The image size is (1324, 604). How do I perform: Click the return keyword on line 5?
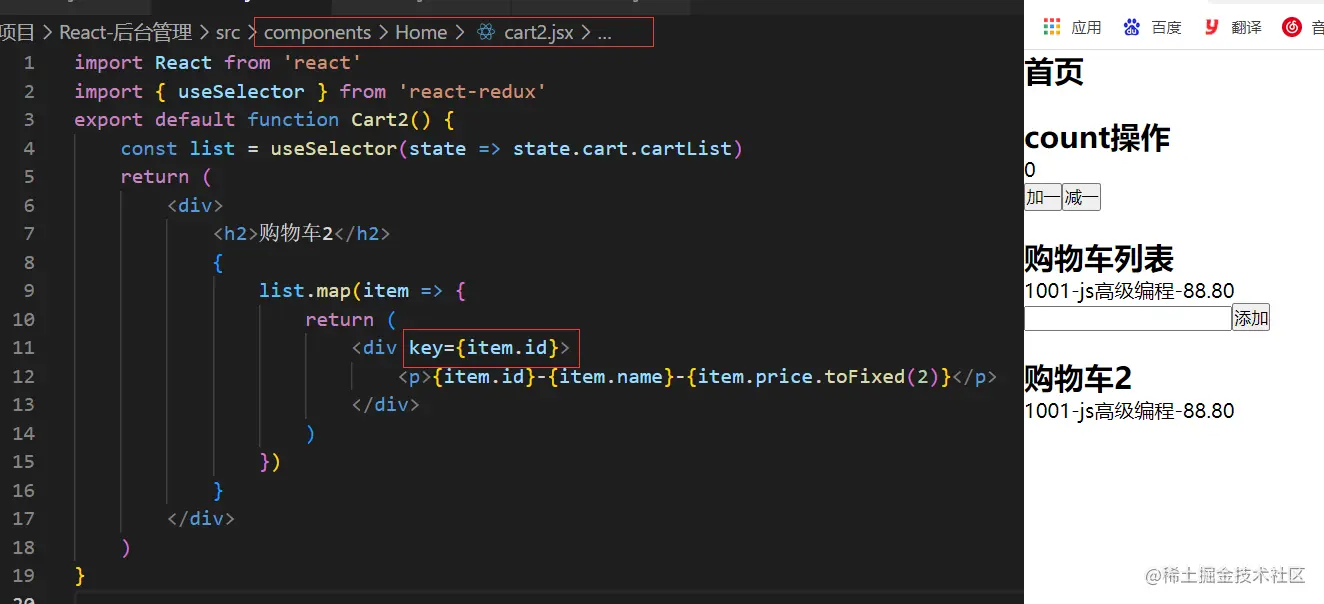click(x=155, y=177)
